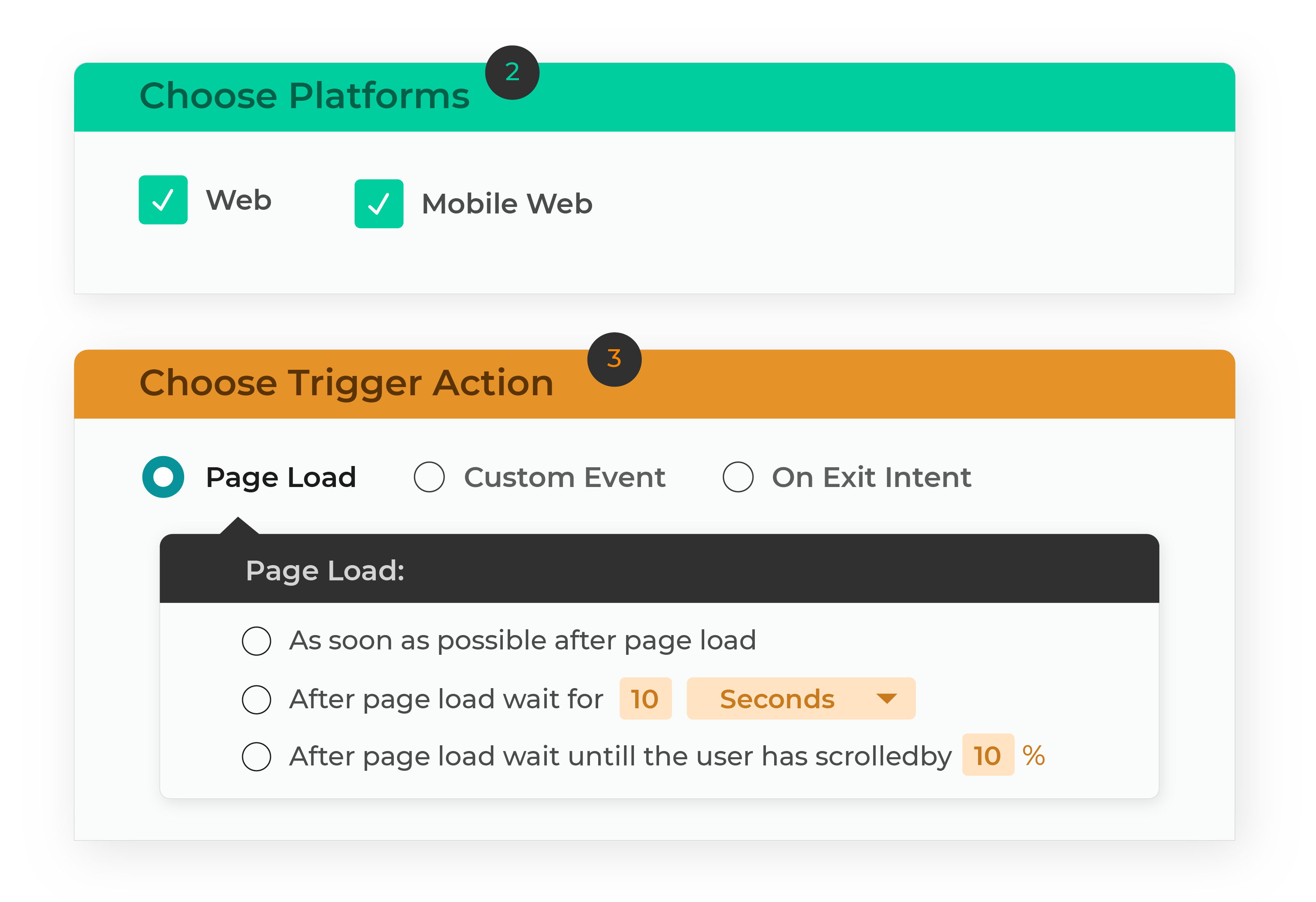1316x902 pixels.
Task: Select 'As soon as possible after page load'
Action: pos(257,641)
